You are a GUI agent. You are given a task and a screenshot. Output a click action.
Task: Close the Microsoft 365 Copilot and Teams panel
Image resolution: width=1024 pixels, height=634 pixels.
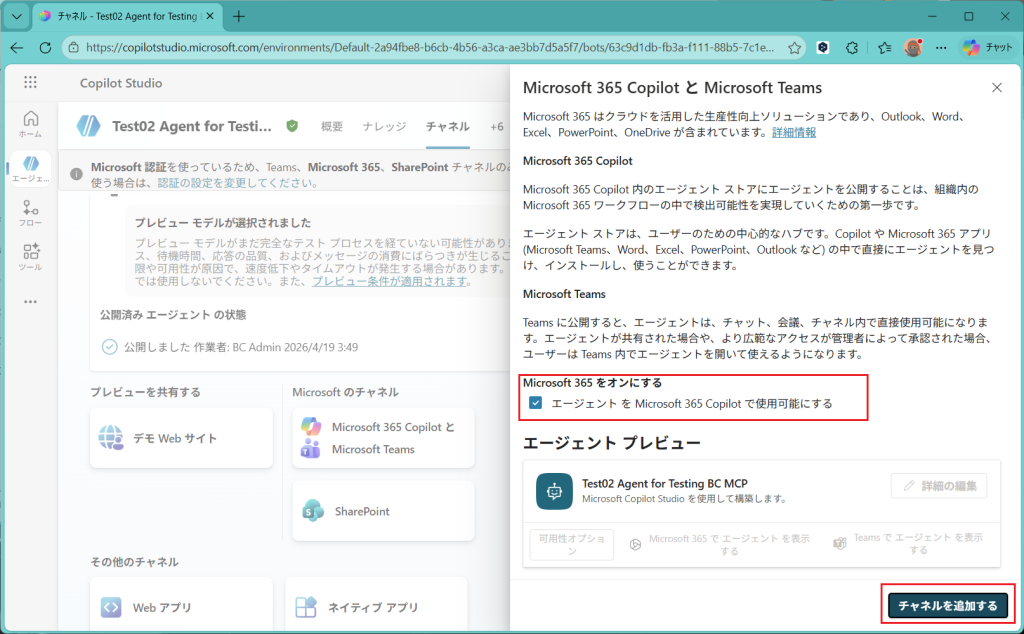(x=996, y=88)
